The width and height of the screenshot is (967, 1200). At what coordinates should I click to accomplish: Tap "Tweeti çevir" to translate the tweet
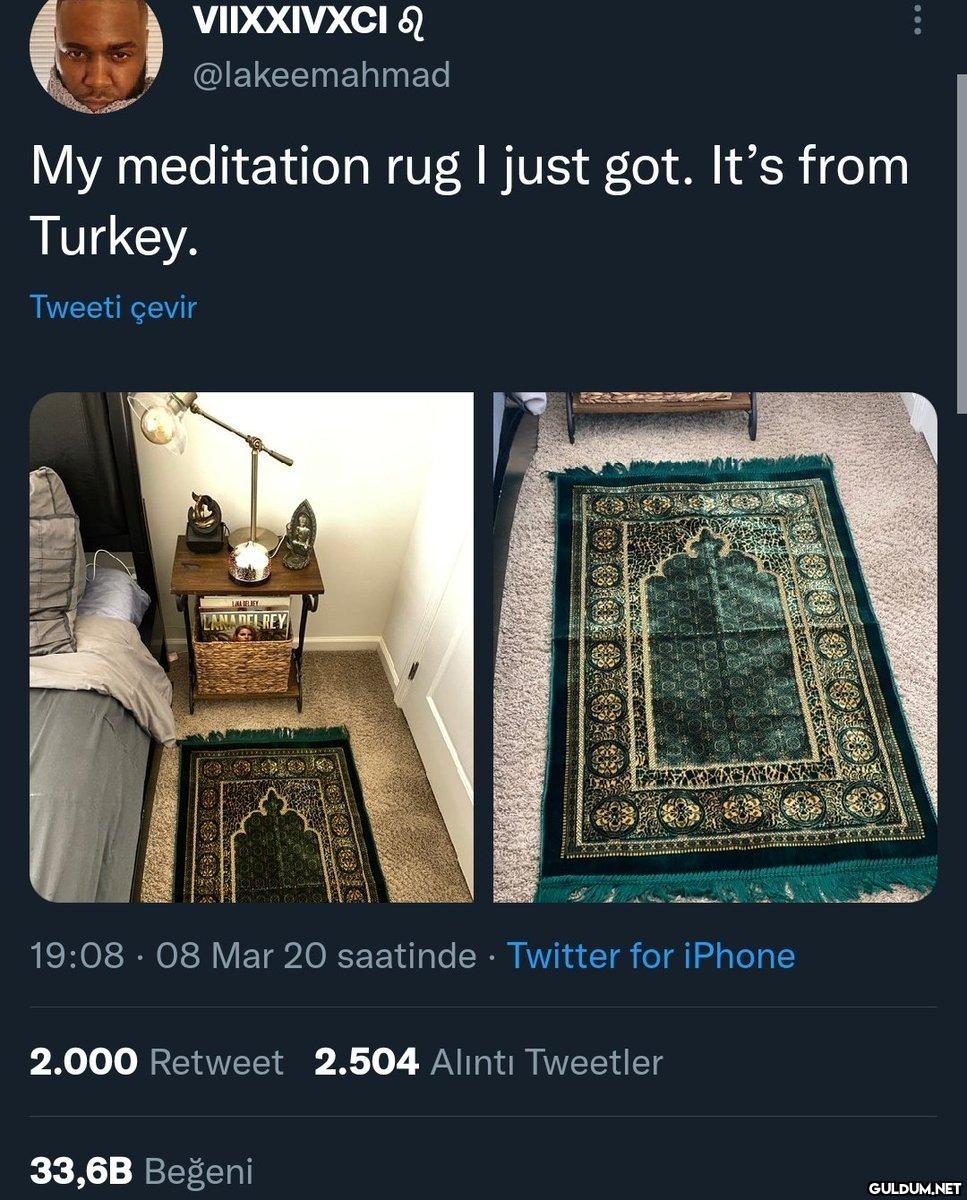click(x=113, y=307)
